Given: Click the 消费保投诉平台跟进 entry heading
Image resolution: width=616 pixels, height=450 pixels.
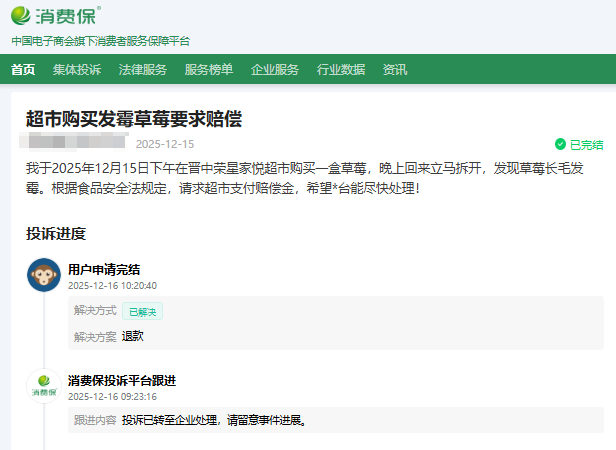Looking at the screenshot, I should pos(122,380).
